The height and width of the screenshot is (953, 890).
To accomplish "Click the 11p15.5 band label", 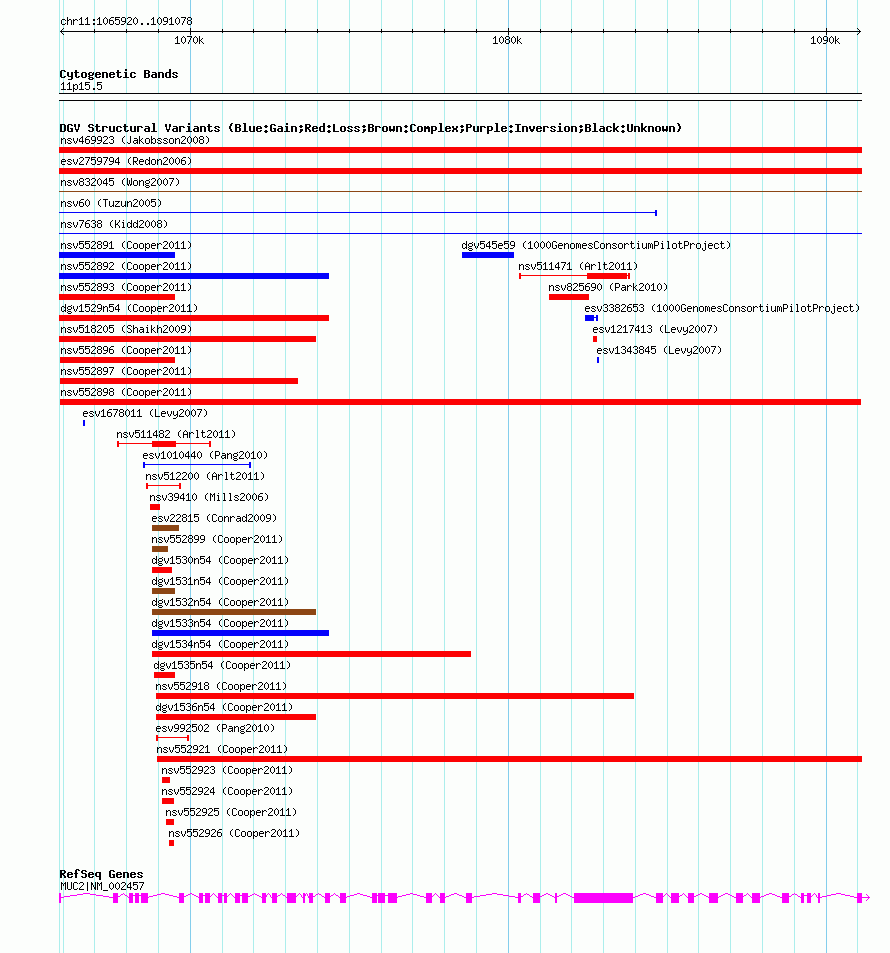I will (81, 86).
